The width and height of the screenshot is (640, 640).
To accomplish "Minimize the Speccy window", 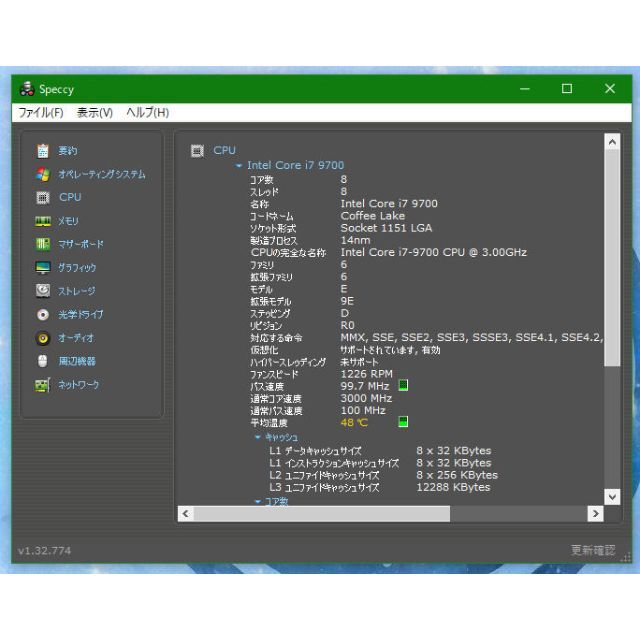I will point(525,89).
